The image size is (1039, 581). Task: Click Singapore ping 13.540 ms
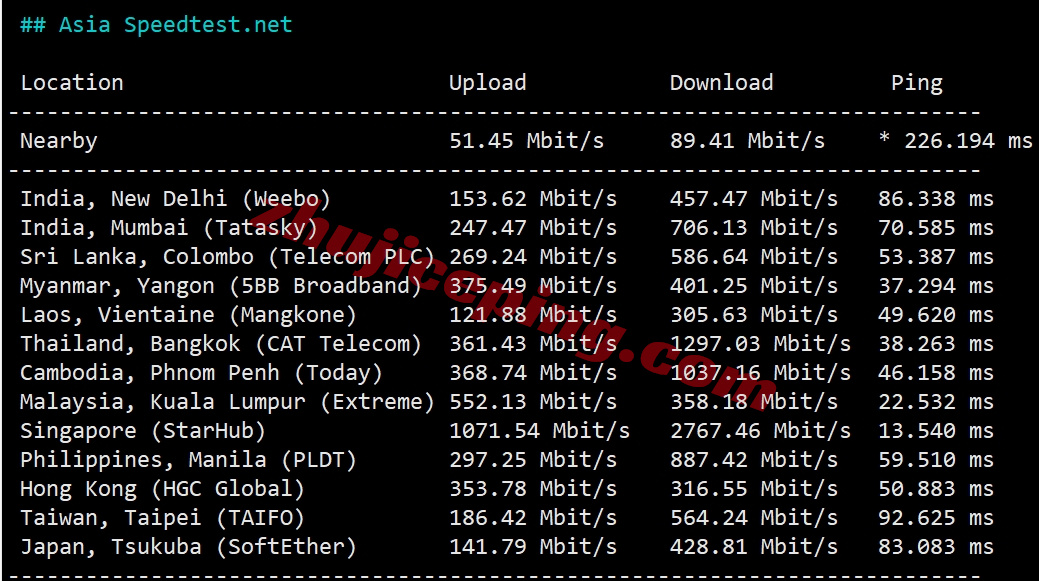pyautogui.click(x=936, y=431)
